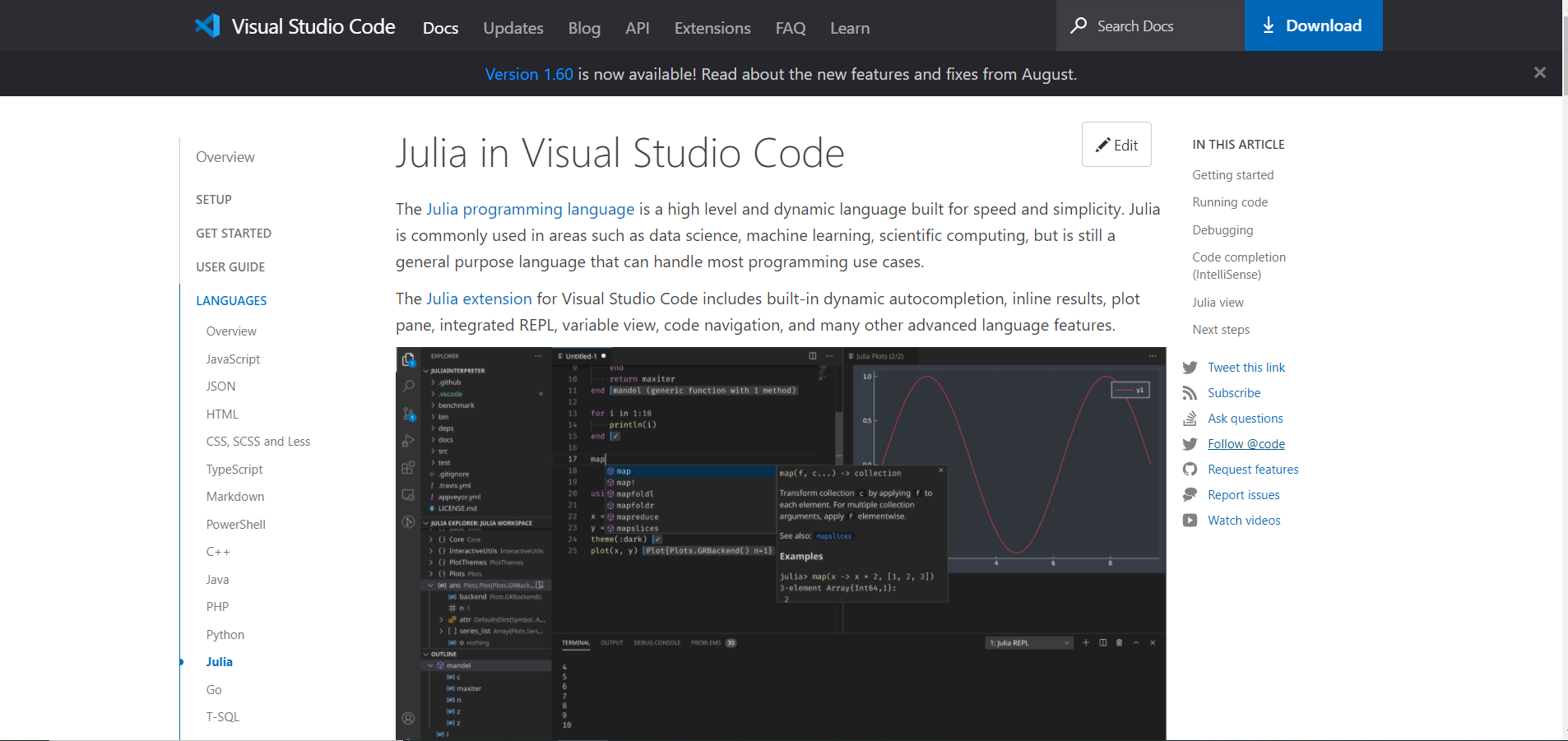Click the Julia extension screenshot image
Screen dimensions: 1568x741
click(x=781, y=544)
